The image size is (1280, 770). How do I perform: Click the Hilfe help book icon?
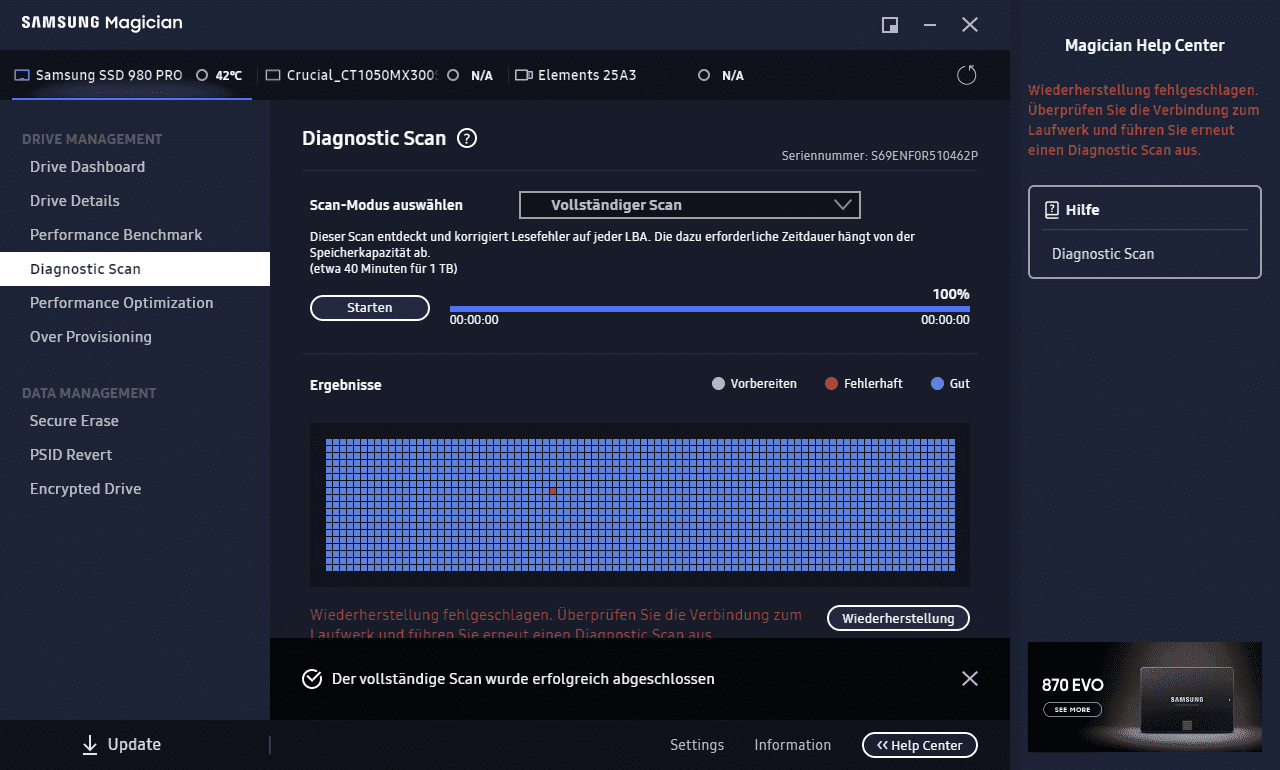pyautogui.click(x=1051, y=209)
